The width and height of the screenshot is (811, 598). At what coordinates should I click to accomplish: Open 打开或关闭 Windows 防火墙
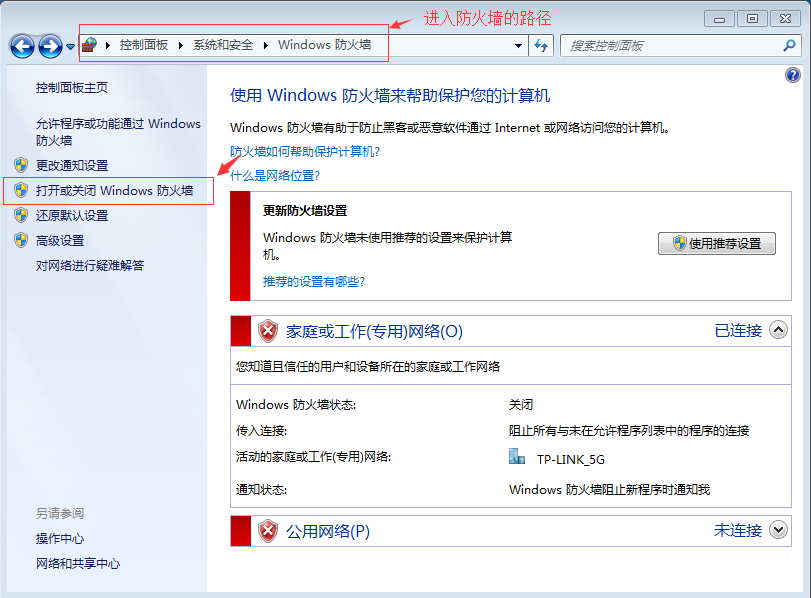pyautogui.click(x=114, y=191)
